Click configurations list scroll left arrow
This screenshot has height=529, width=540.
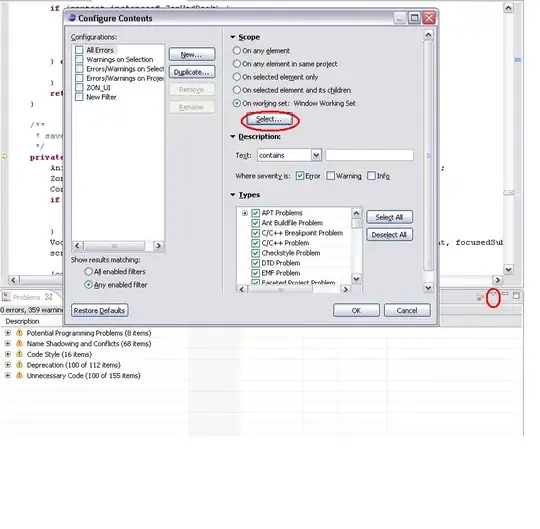point(77,246)
